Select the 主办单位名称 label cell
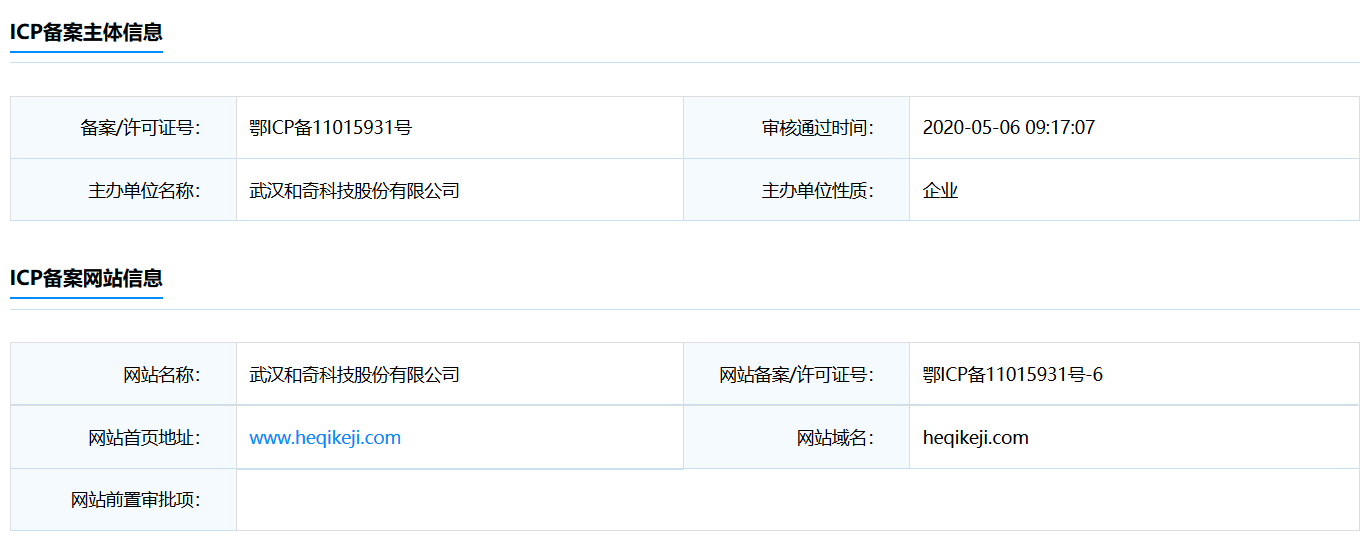 click(x=144, y=190)
